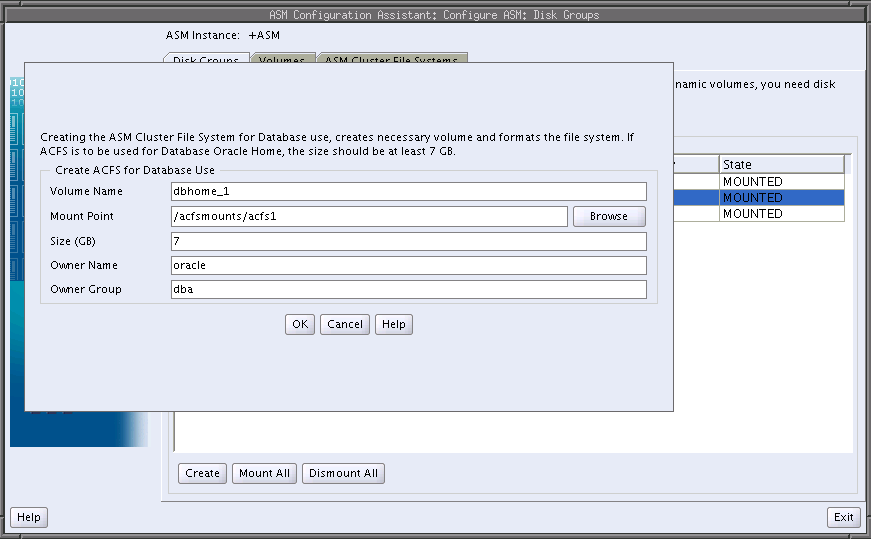Edit the Owner Group field containing dba
Image resolution: width=871 pixels, height=539 pixels.
(408, 289)
